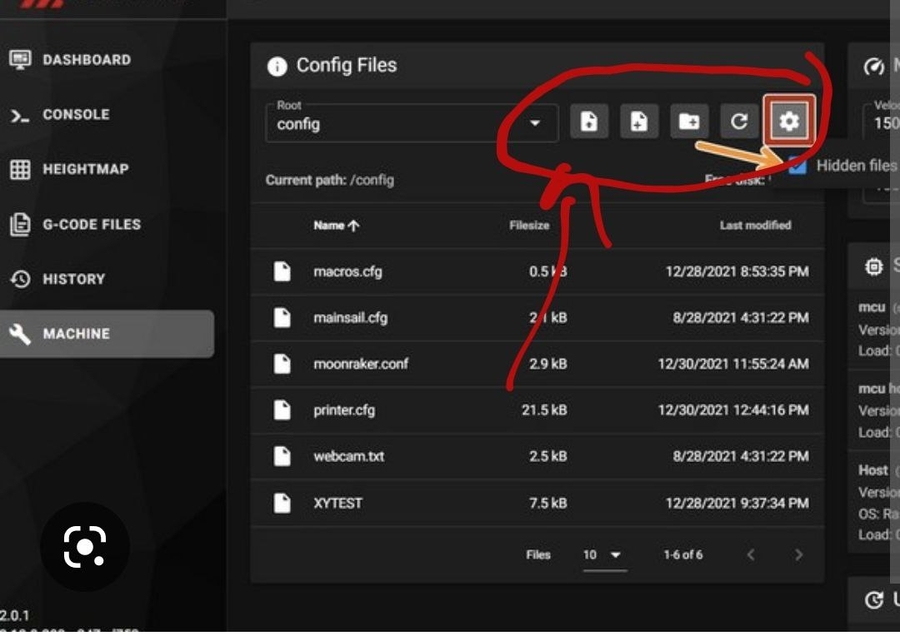The width and height of the screenshot is (900, 636).
Task: Sort by Last modified column header
Action: (755, 226)
